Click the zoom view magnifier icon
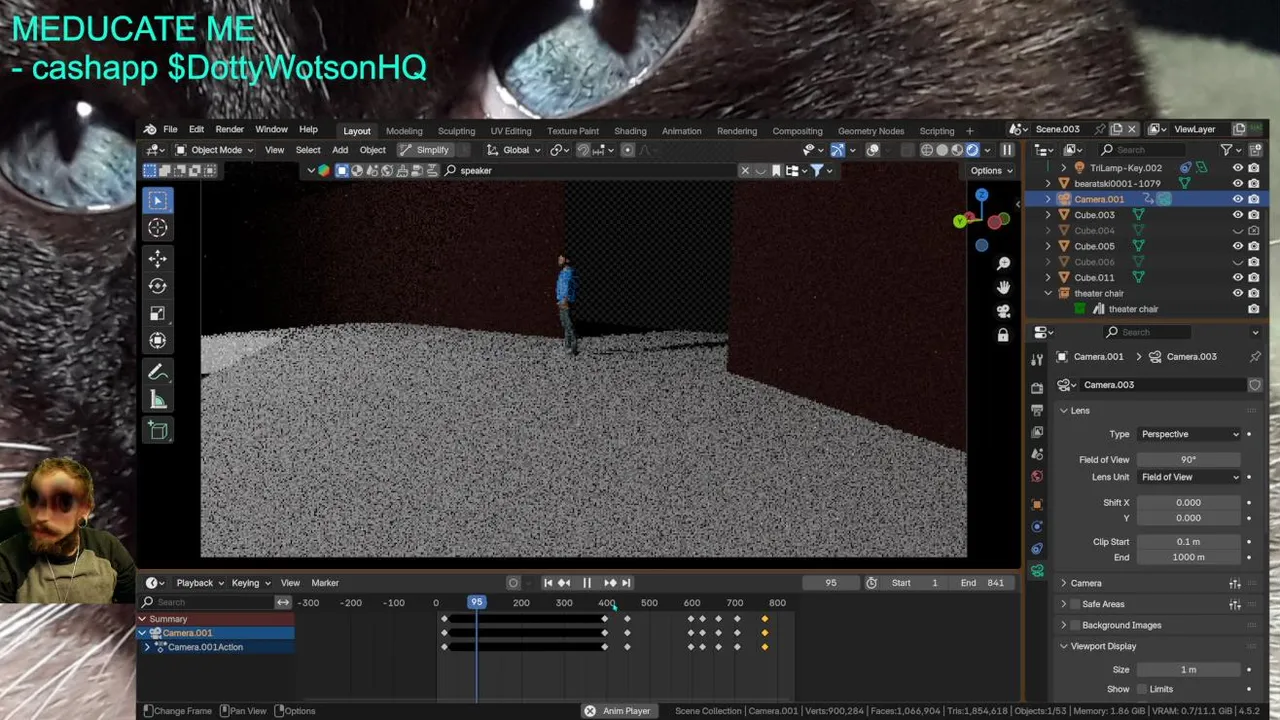 [1003, 263]
